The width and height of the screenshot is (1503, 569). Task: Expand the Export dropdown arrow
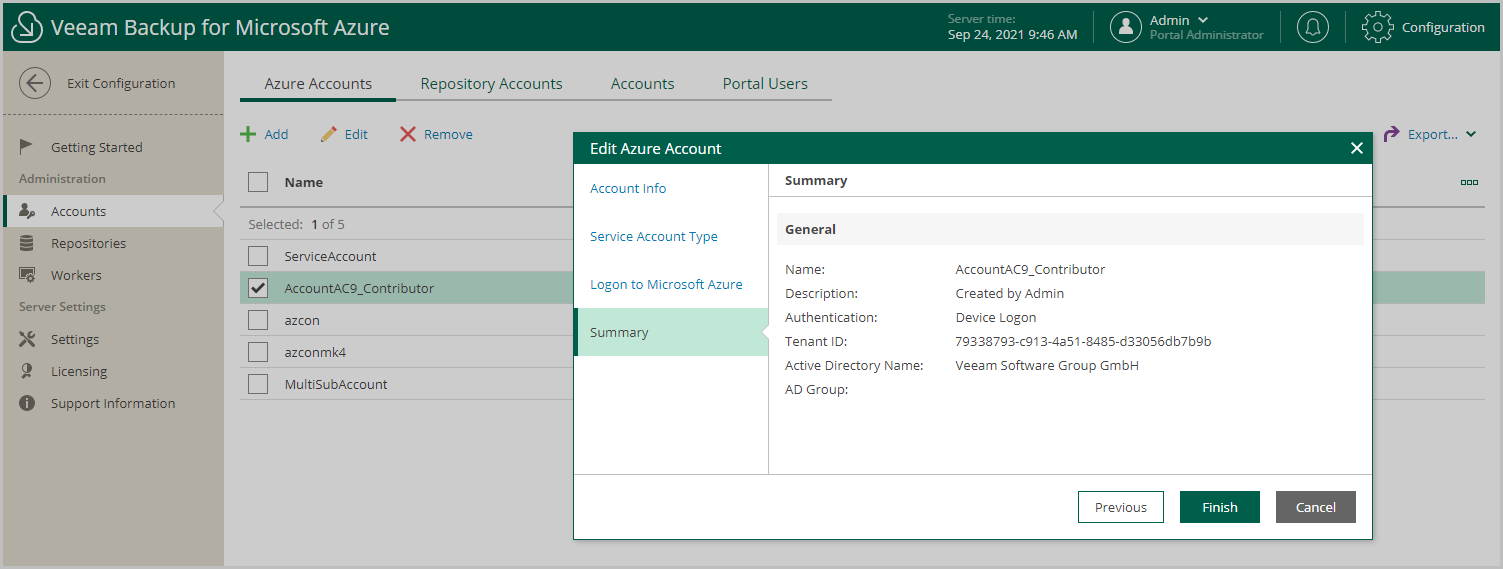1471,134
